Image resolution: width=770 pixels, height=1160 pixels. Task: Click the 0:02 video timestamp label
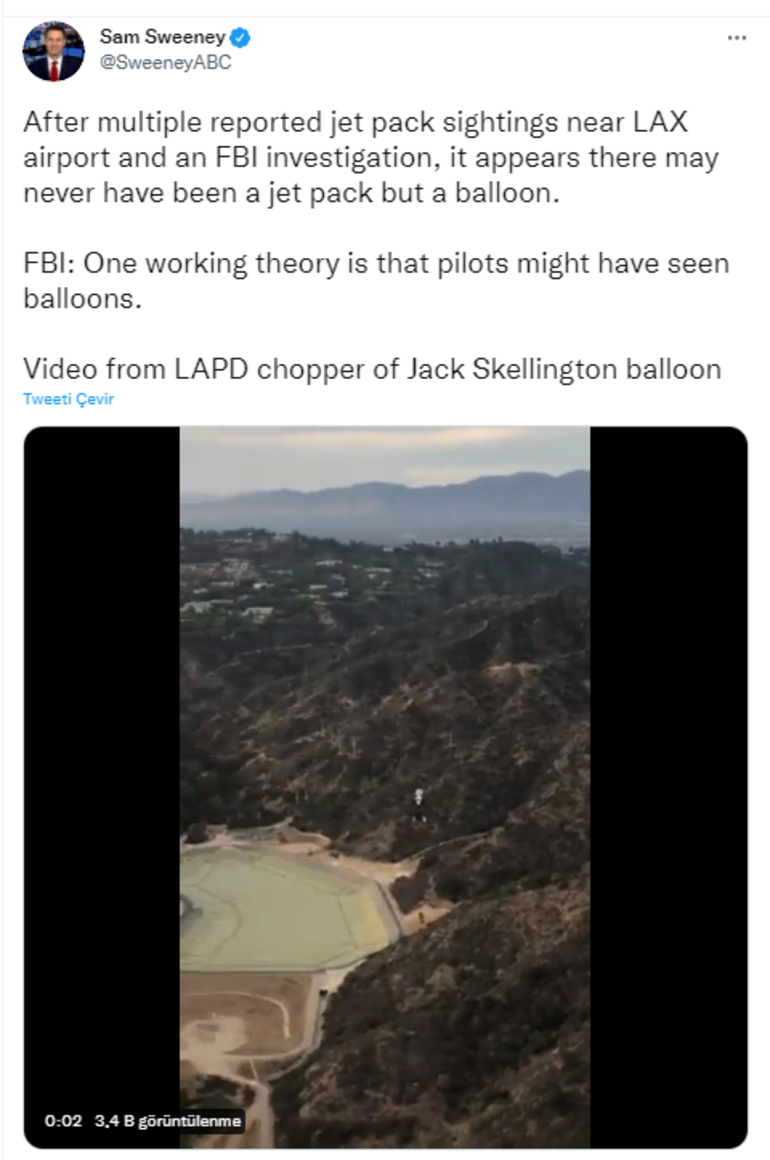pos(63,1121)
